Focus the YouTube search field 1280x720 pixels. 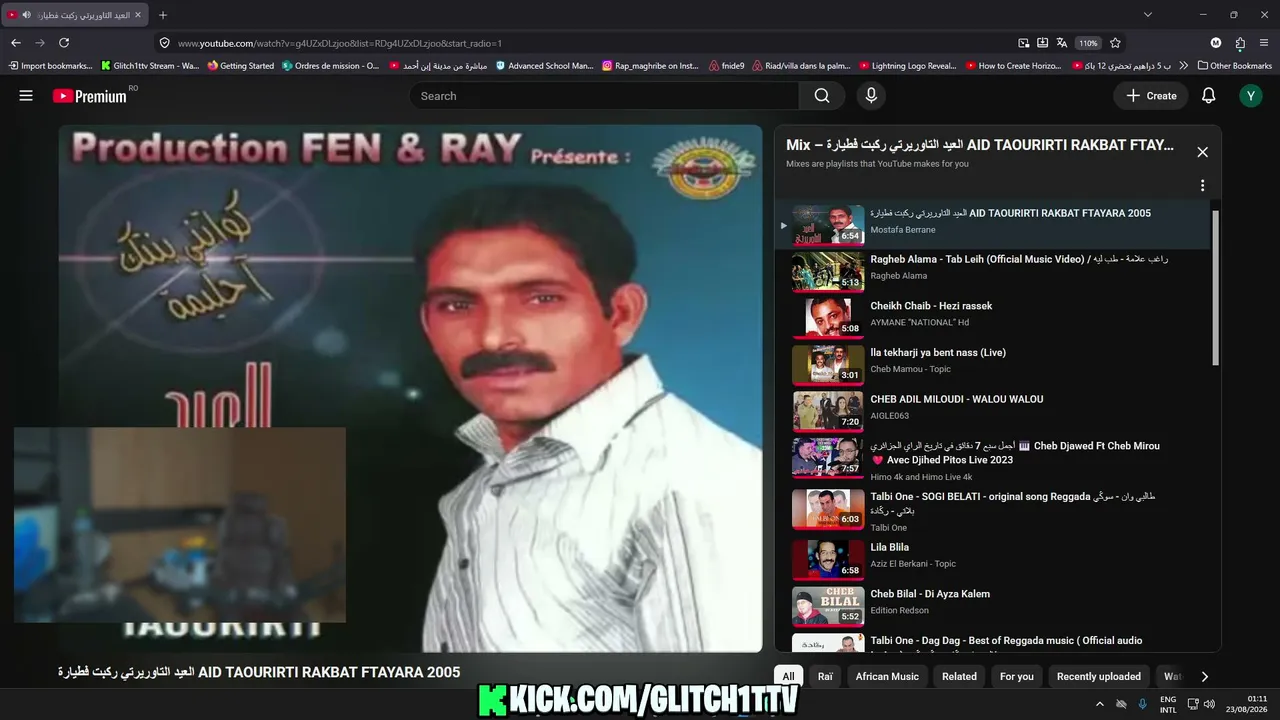click(x=604, y=96)
